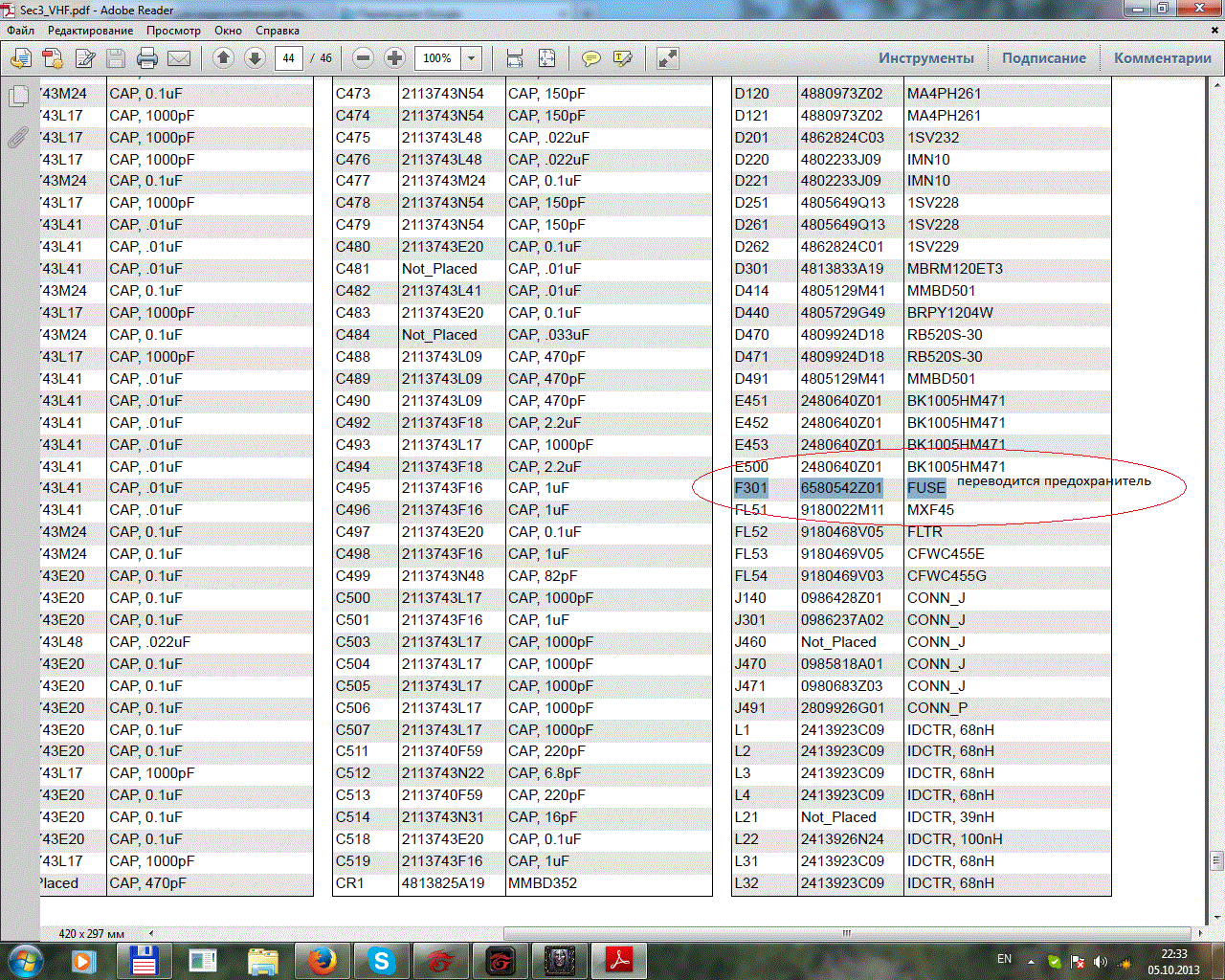Open the Файл menu

20,31
